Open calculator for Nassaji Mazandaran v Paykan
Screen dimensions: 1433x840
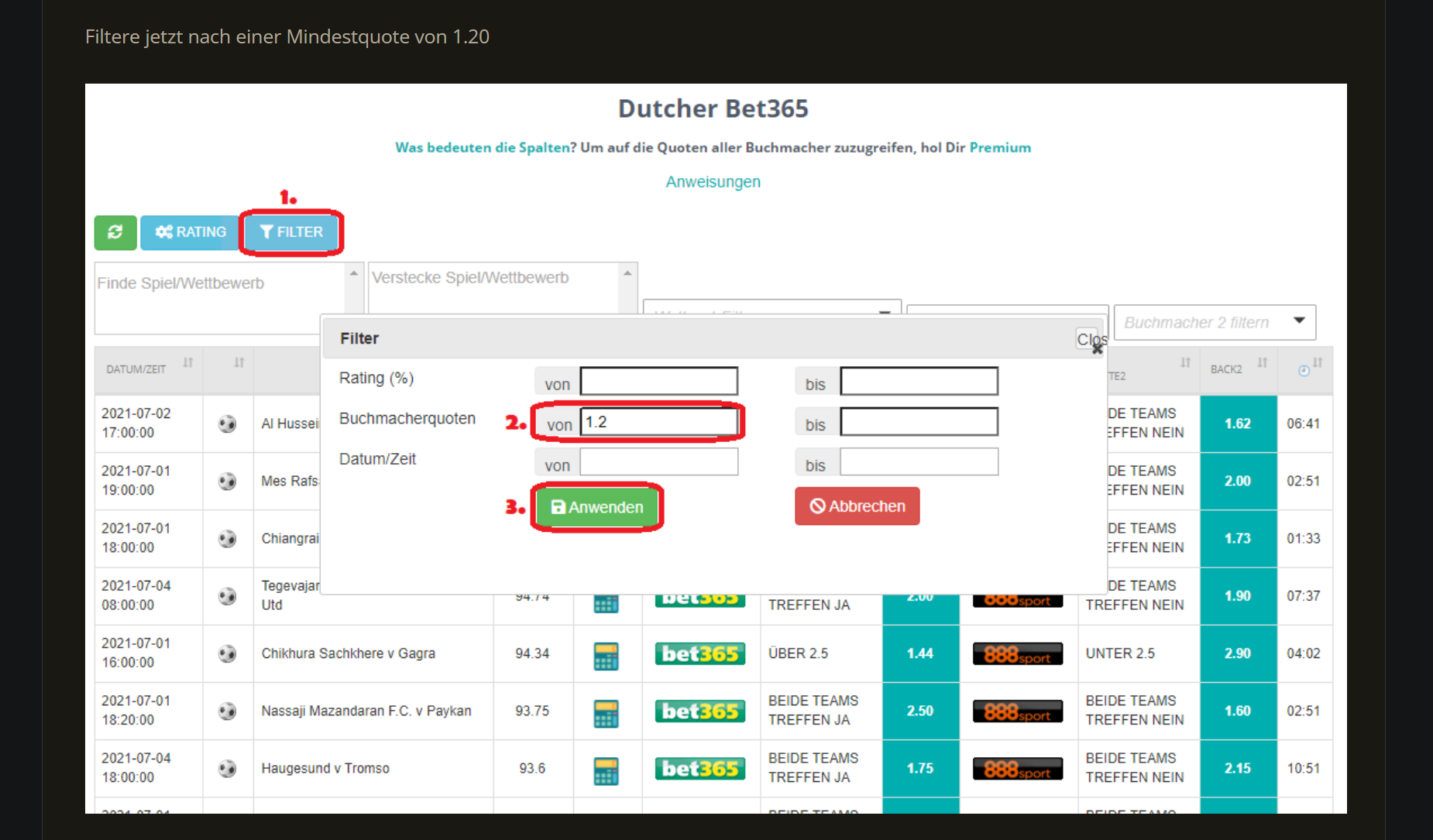coord(607,713)
